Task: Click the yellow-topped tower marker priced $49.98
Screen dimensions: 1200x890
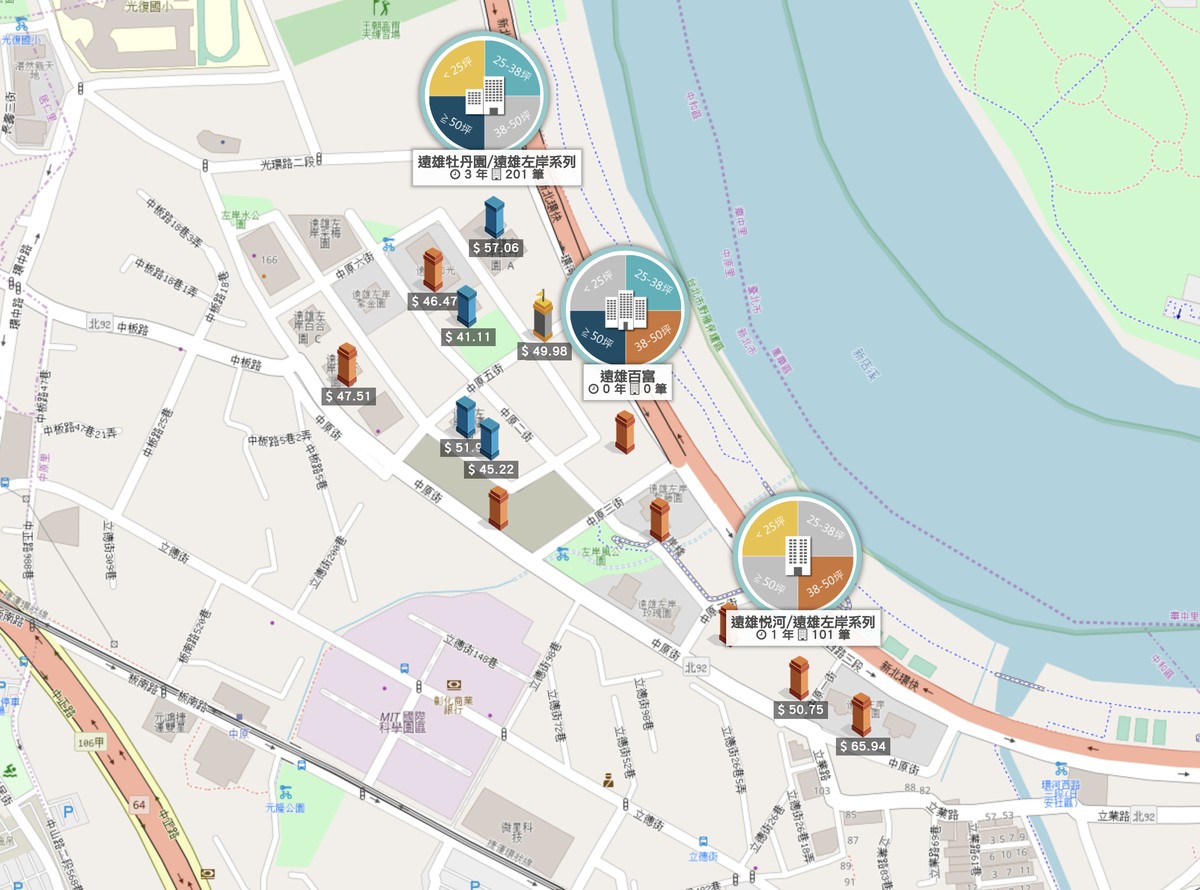Action: pos(542,316)
